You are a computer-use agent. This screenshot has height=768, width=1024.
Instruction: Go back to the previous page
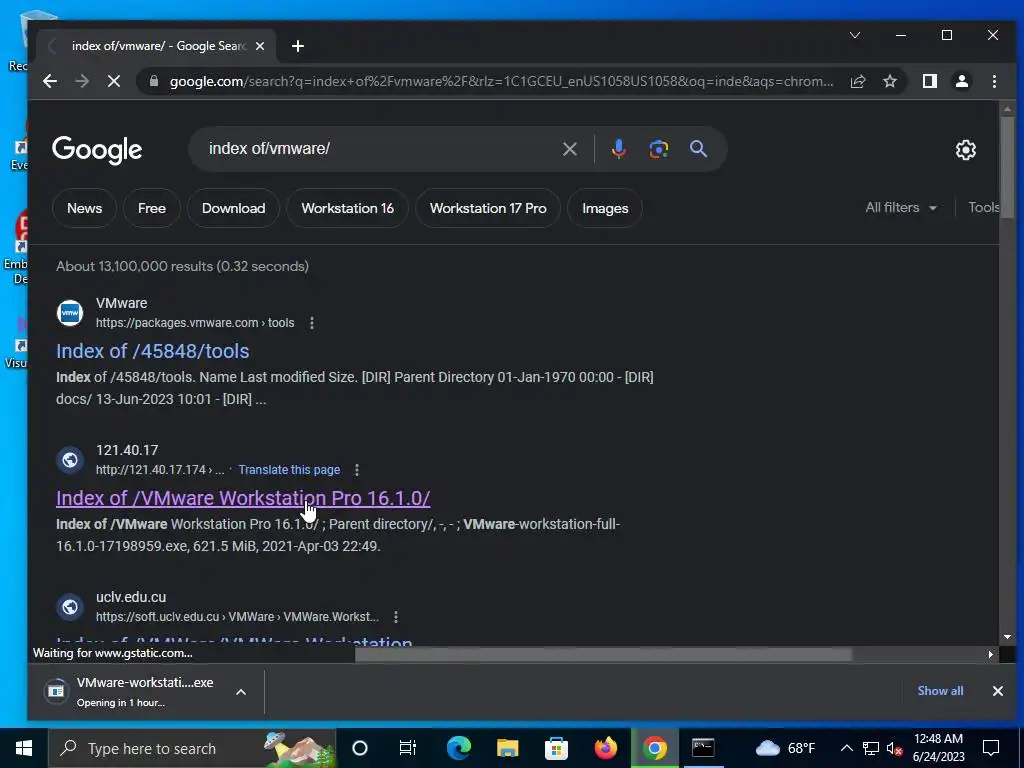click(x=50, y=81)
